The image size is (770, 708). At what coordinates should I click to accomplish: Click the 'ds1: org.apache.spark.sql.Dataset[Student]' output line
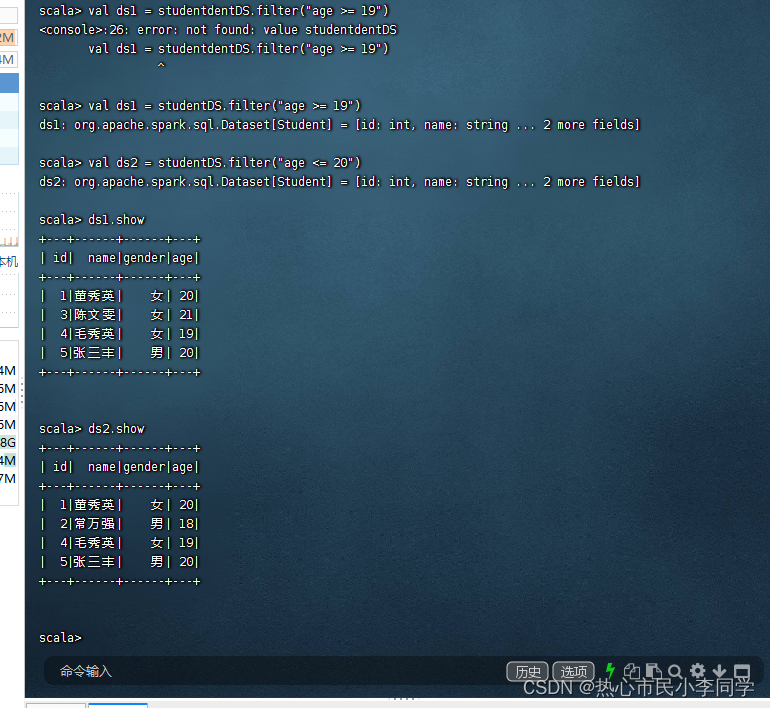[340, 125]
